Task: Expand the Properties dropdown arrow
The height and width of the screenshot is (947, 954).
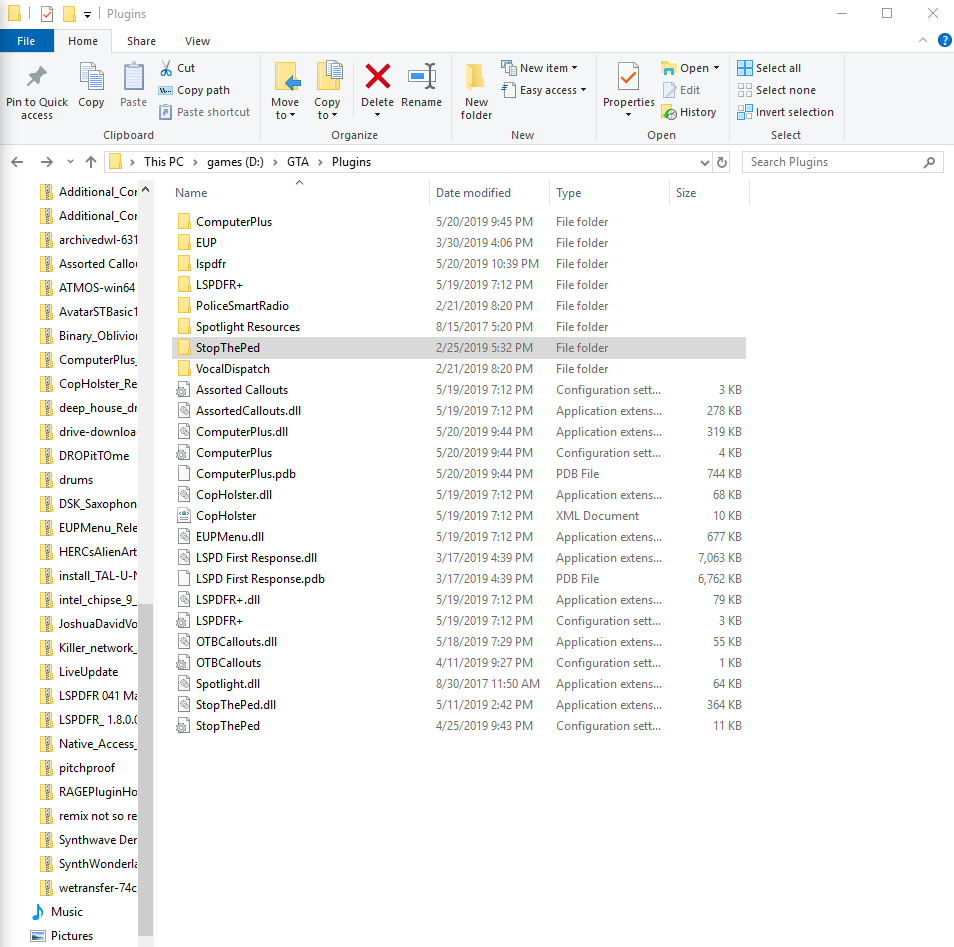Action: pyautogui.click(x=628, y=115)
